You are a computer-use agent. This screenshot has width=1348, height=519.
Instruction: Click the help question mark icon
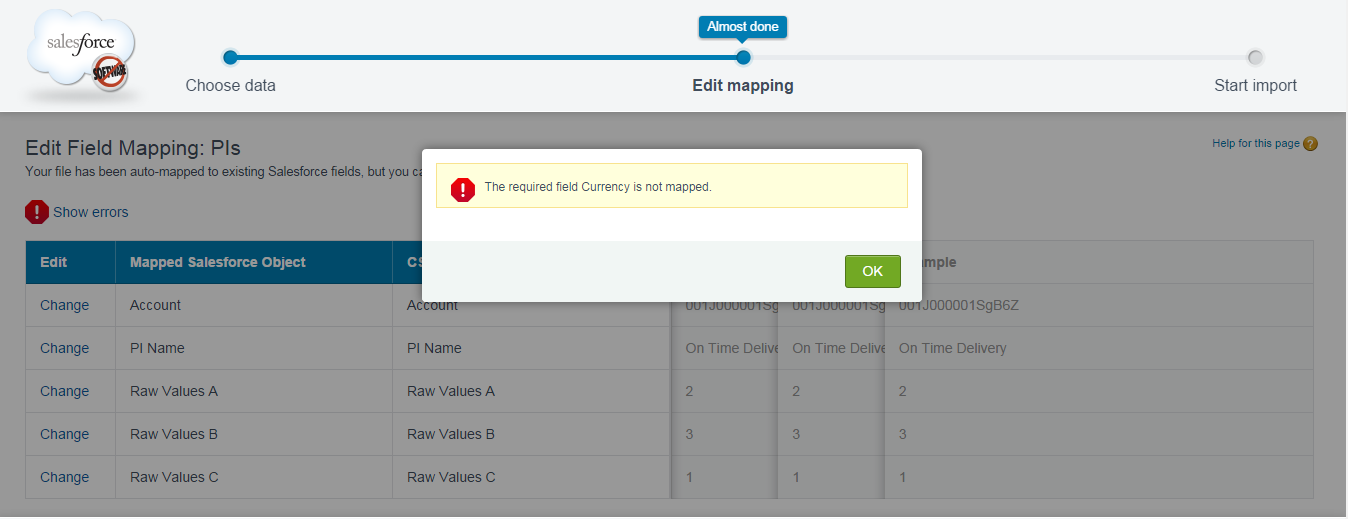click(x=1311, y=144)
